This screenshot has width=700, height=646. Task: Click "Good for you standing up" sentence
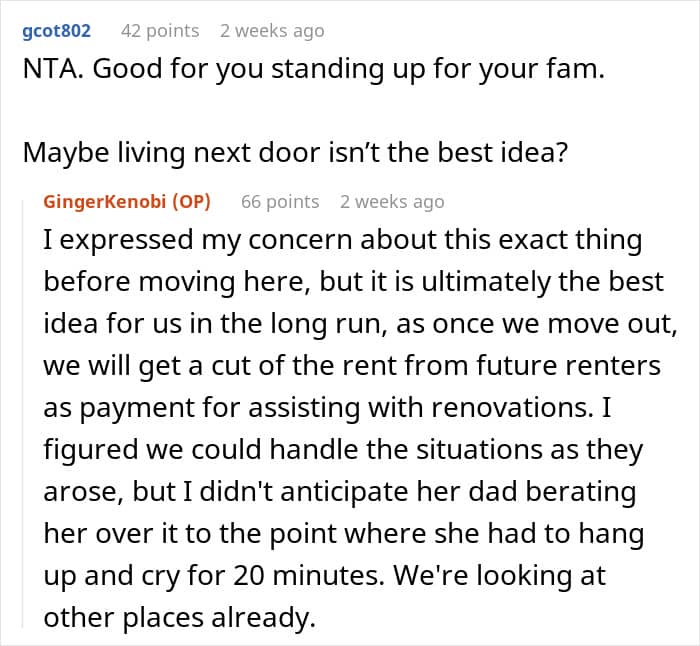349,70
